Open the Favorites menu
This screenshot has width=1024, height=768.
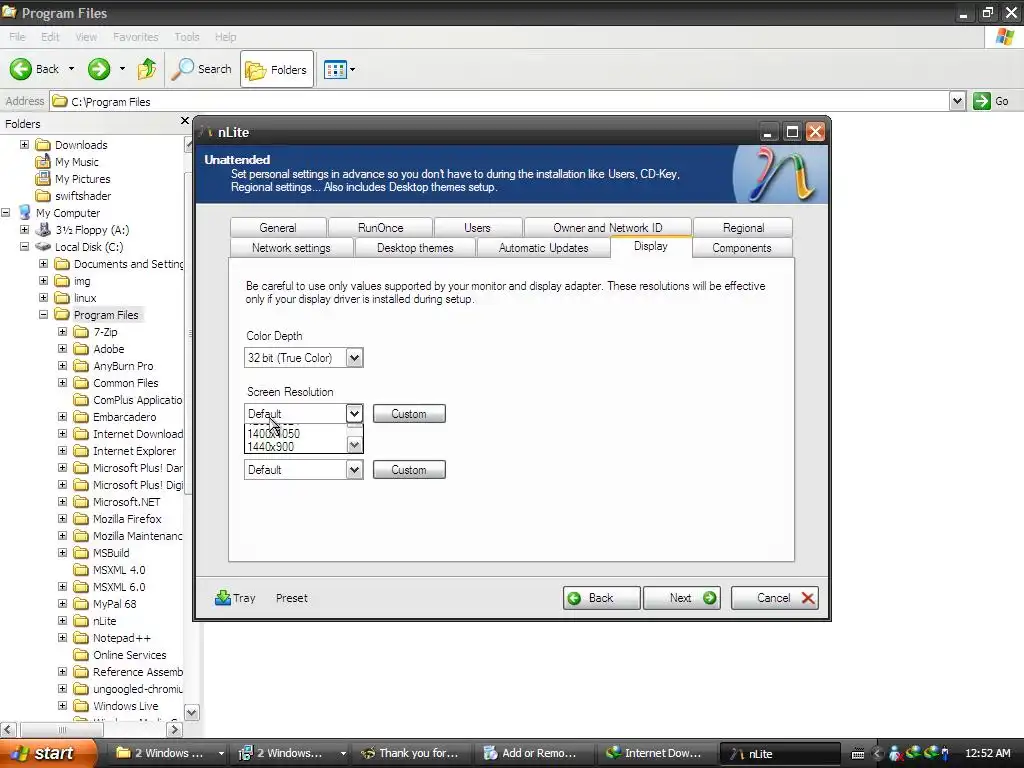coord(135,37)
